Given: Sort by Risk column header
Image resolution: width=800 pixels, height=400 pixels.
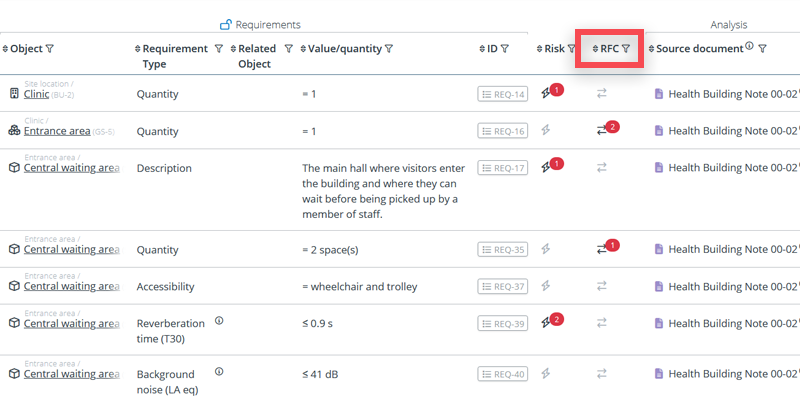Looking at the screenshot, I should pos(539,48).
